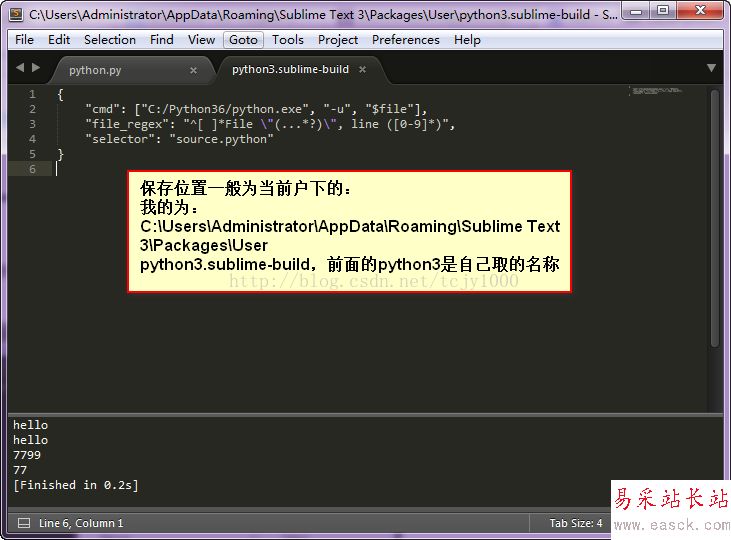The height and width of the screenshot is (540, 731).
Task: Toggle the side panel switcher icon in status bar
Action: point(24,523)
